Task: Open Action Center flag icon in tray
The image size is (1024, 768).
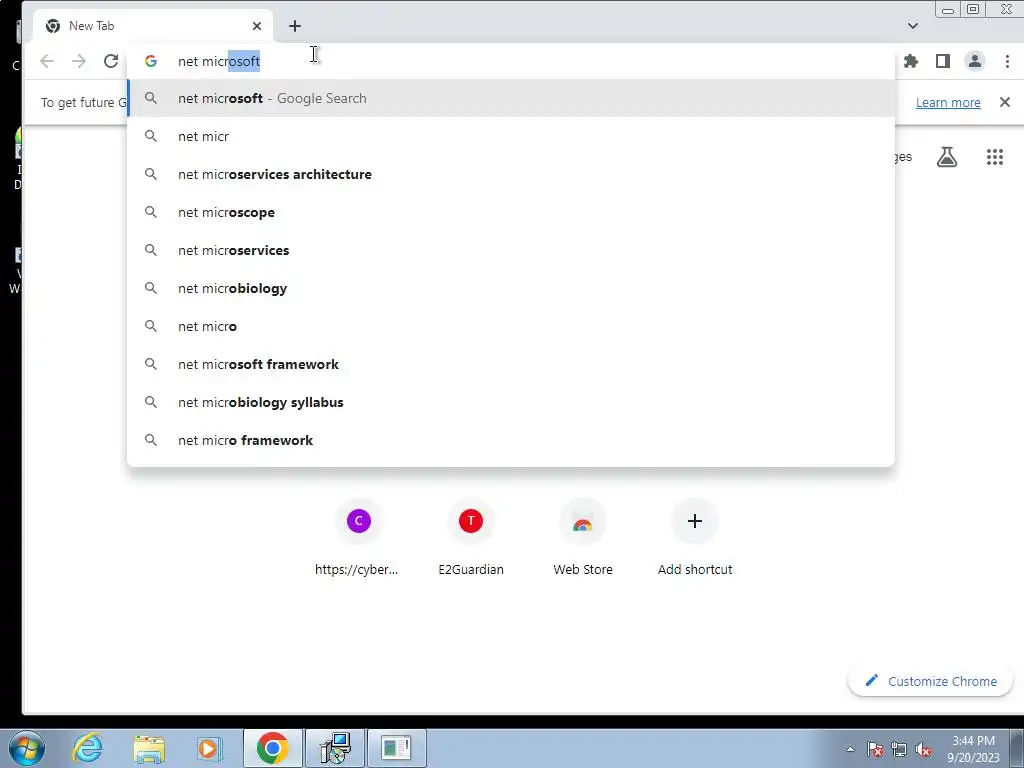Action: pyautogui.click(x=875, y=749)
